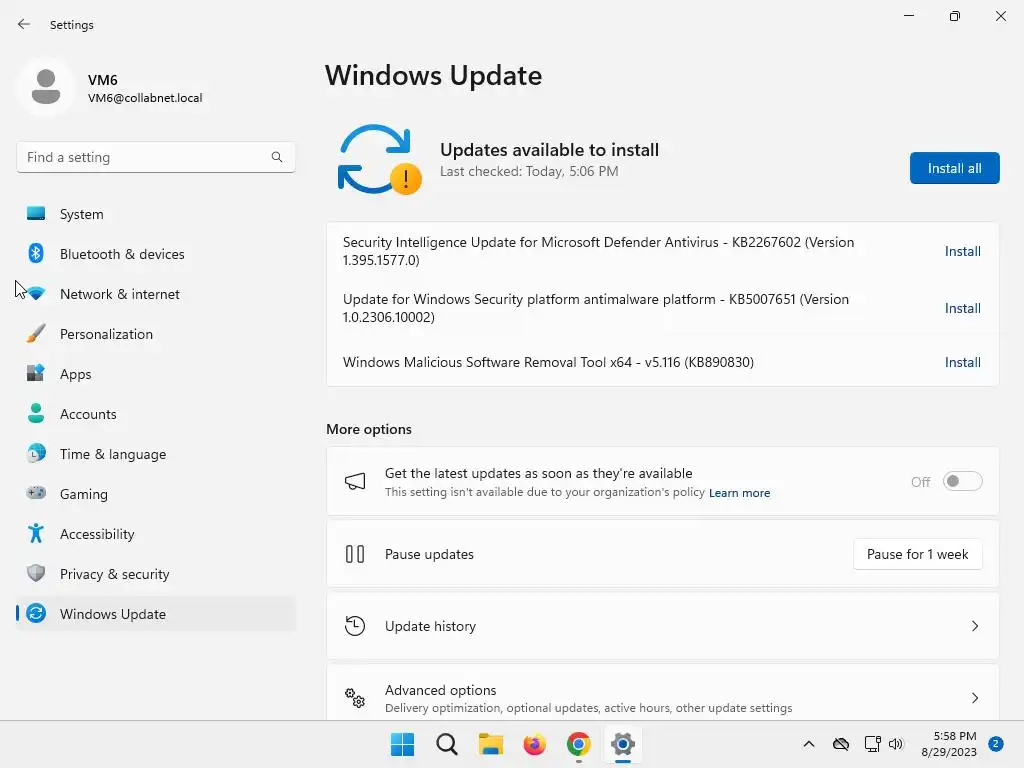Open the notification badge in taskbar

[995, 744]
